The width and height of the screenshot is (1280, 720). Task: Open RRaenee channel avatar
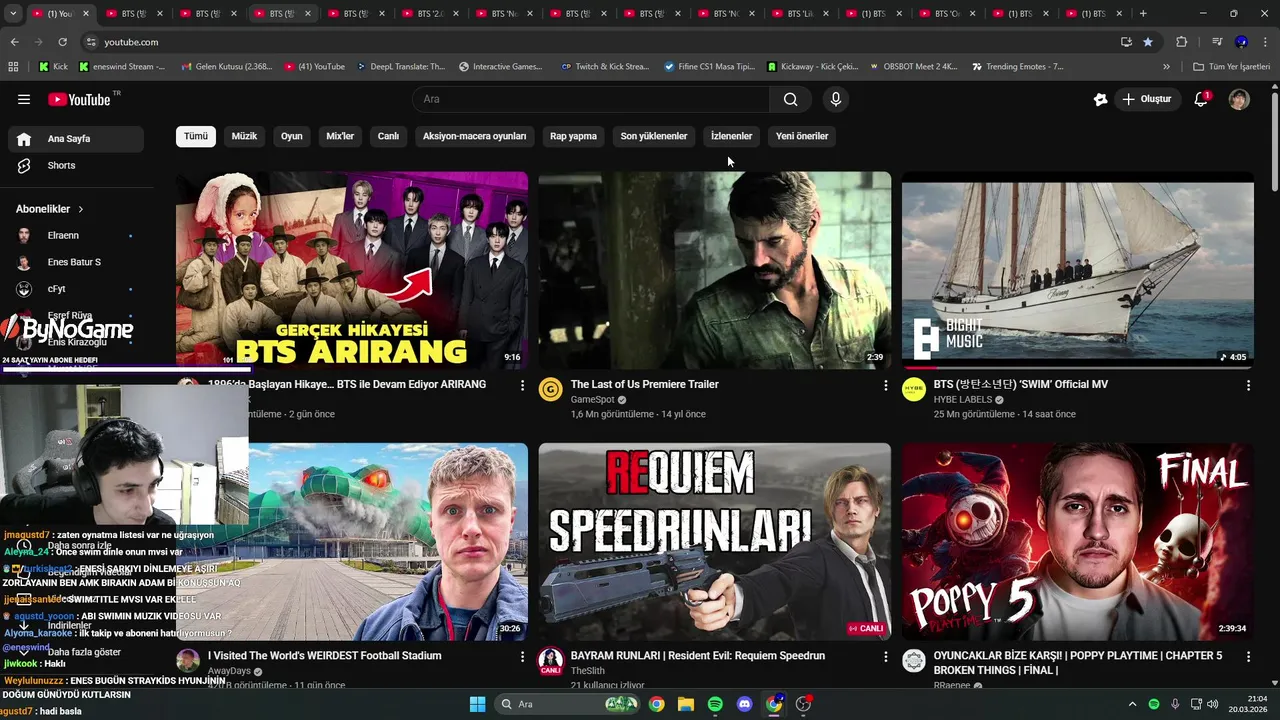click(x=914, y=661)
